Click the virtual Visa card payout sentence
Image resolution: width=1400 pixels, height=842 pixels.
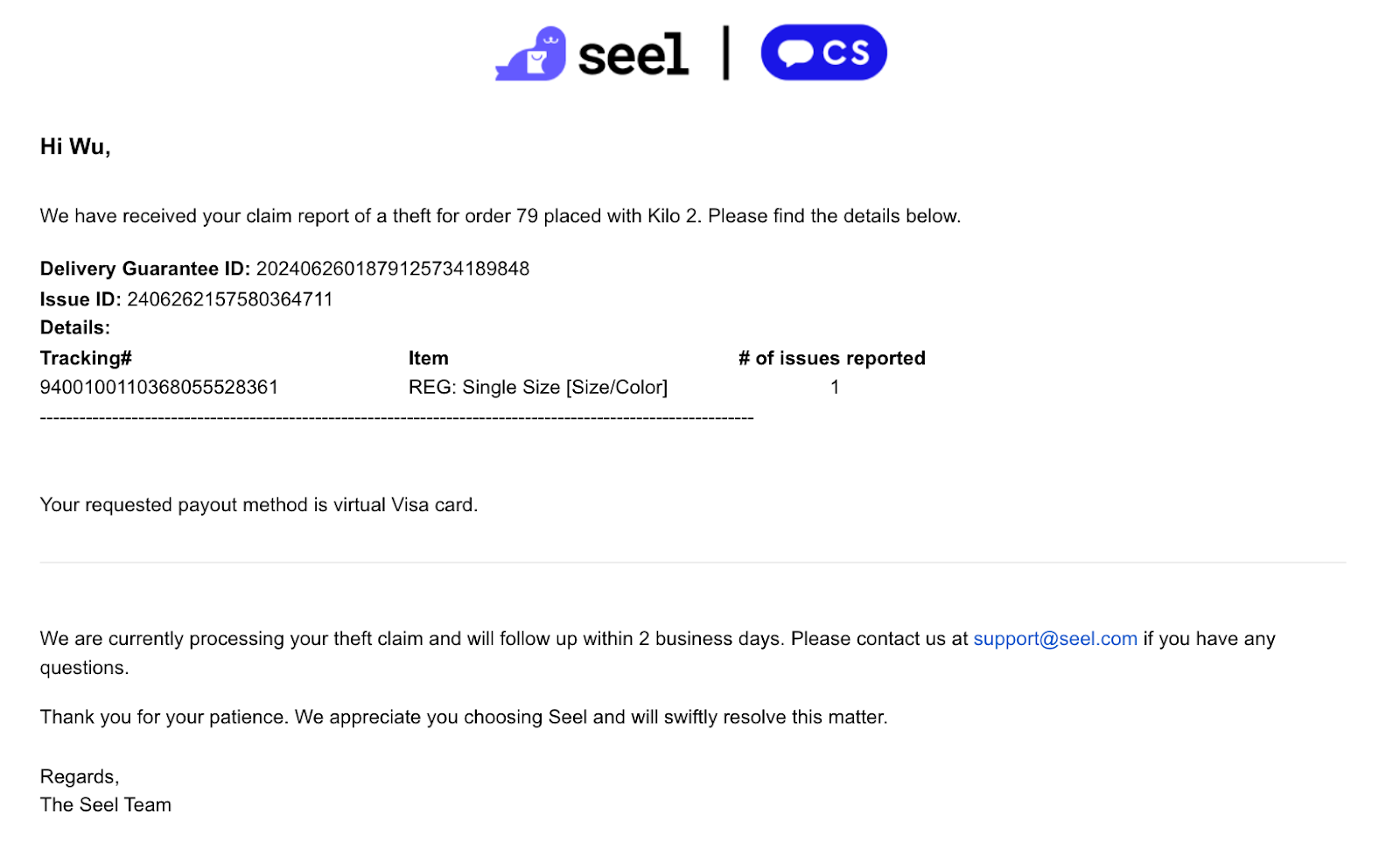259,505
